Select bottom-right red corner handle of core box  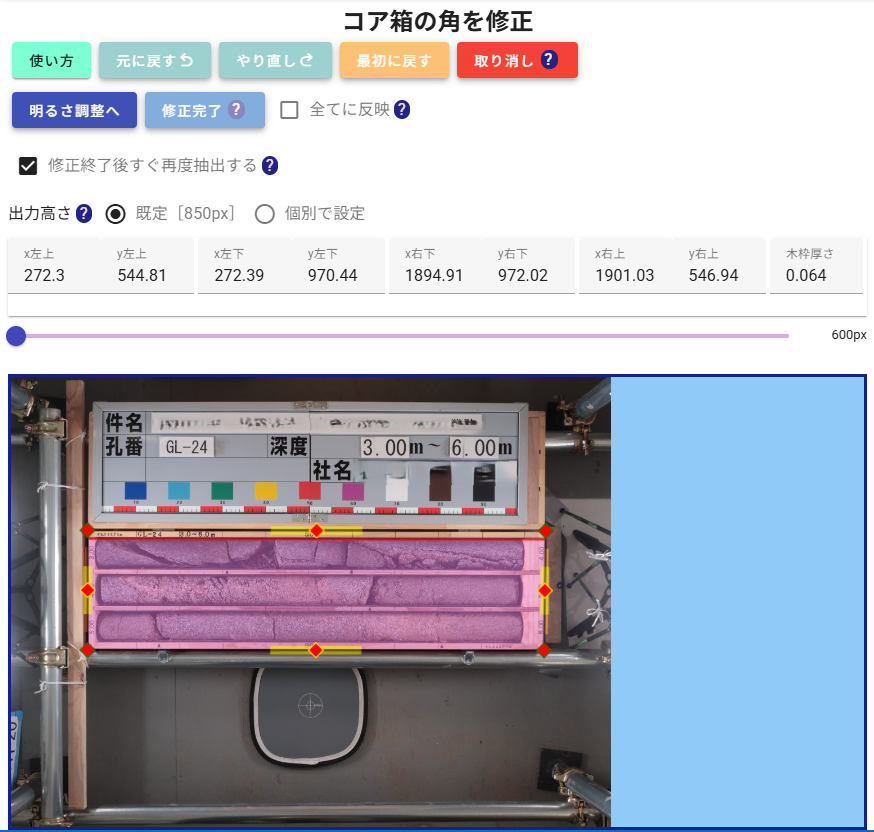tap(544, 650)
